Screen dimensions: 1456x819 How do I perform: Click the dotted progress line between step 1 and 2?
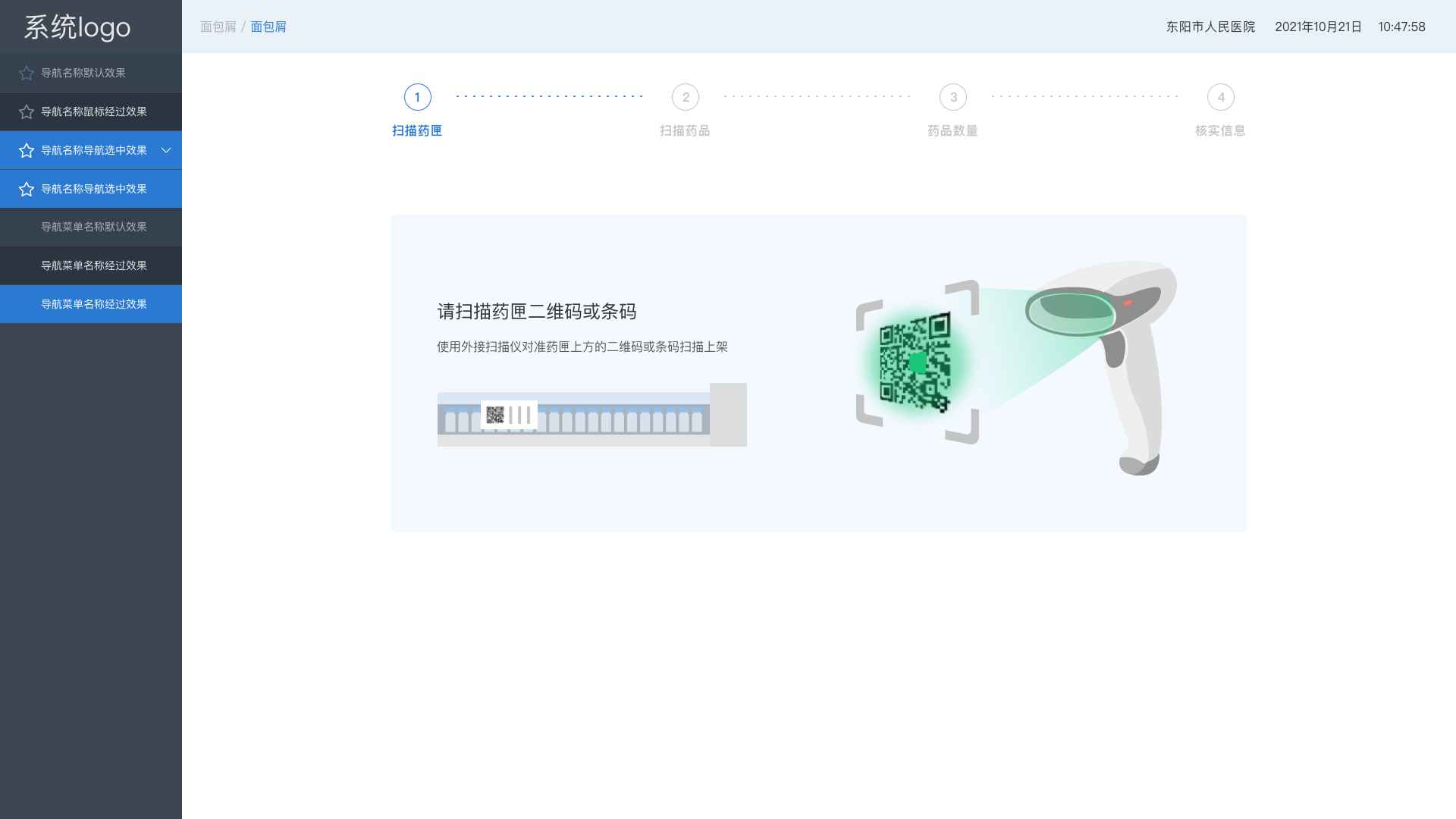(550, 96)
